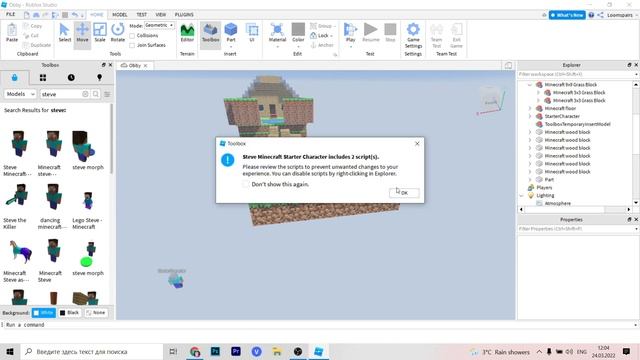Viewport: 640px width, 360px height.
Task: Open Game Settings
Action: (x=413, y=35)
